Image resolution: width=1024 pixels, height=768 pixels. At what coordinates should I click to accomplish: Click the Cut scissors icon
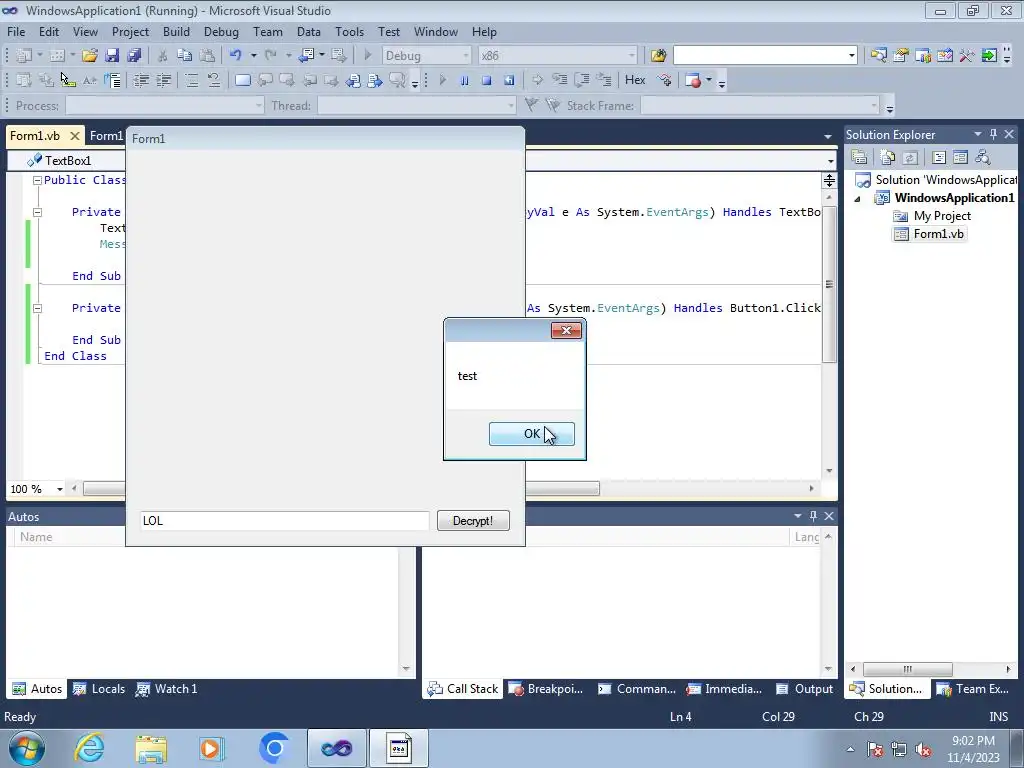click(163, 56)
